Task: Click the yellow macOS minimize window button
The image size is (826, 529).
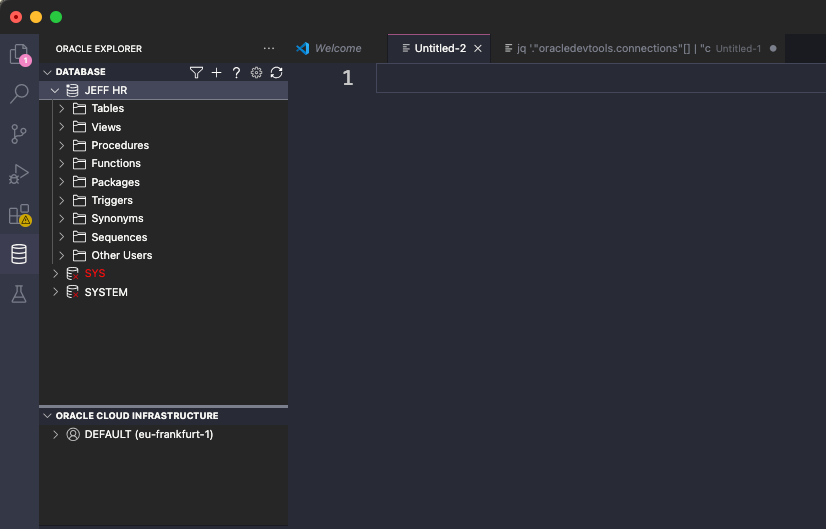Action: click(x=36, y=17)
